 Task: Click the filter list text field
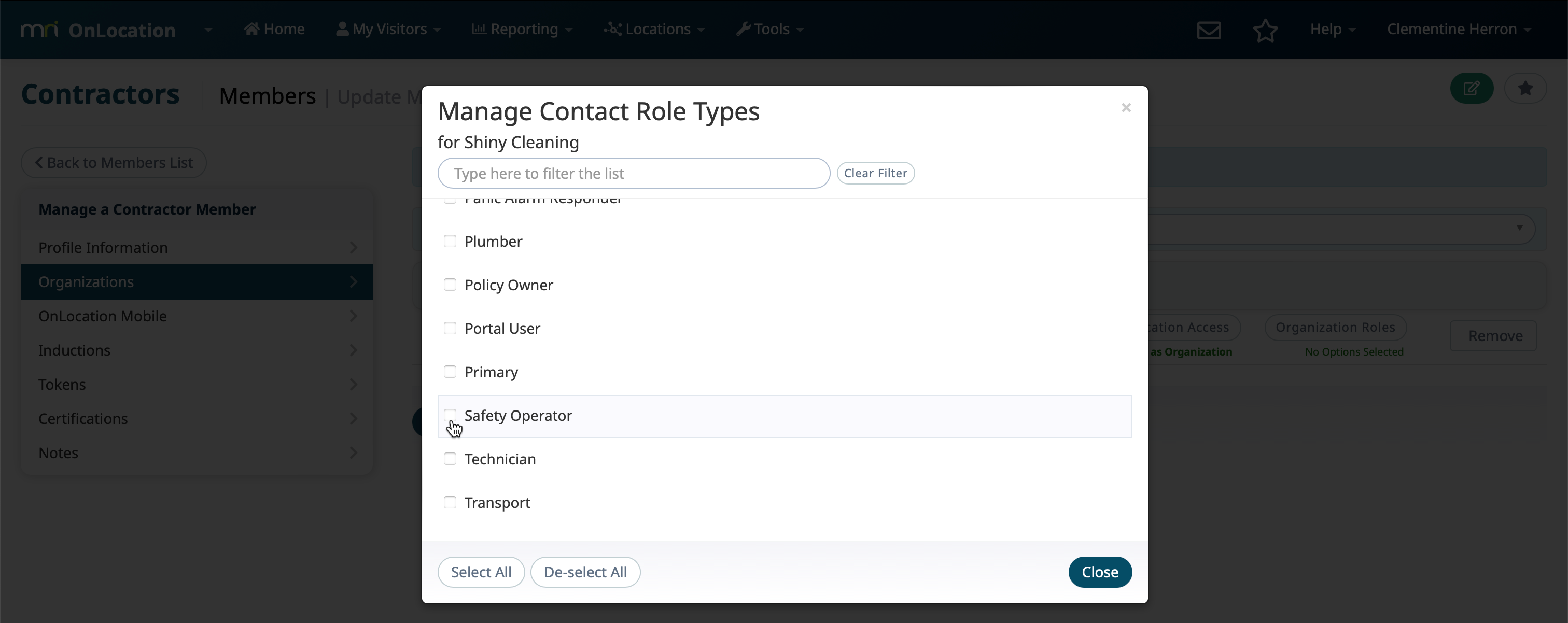pos(633,174)
